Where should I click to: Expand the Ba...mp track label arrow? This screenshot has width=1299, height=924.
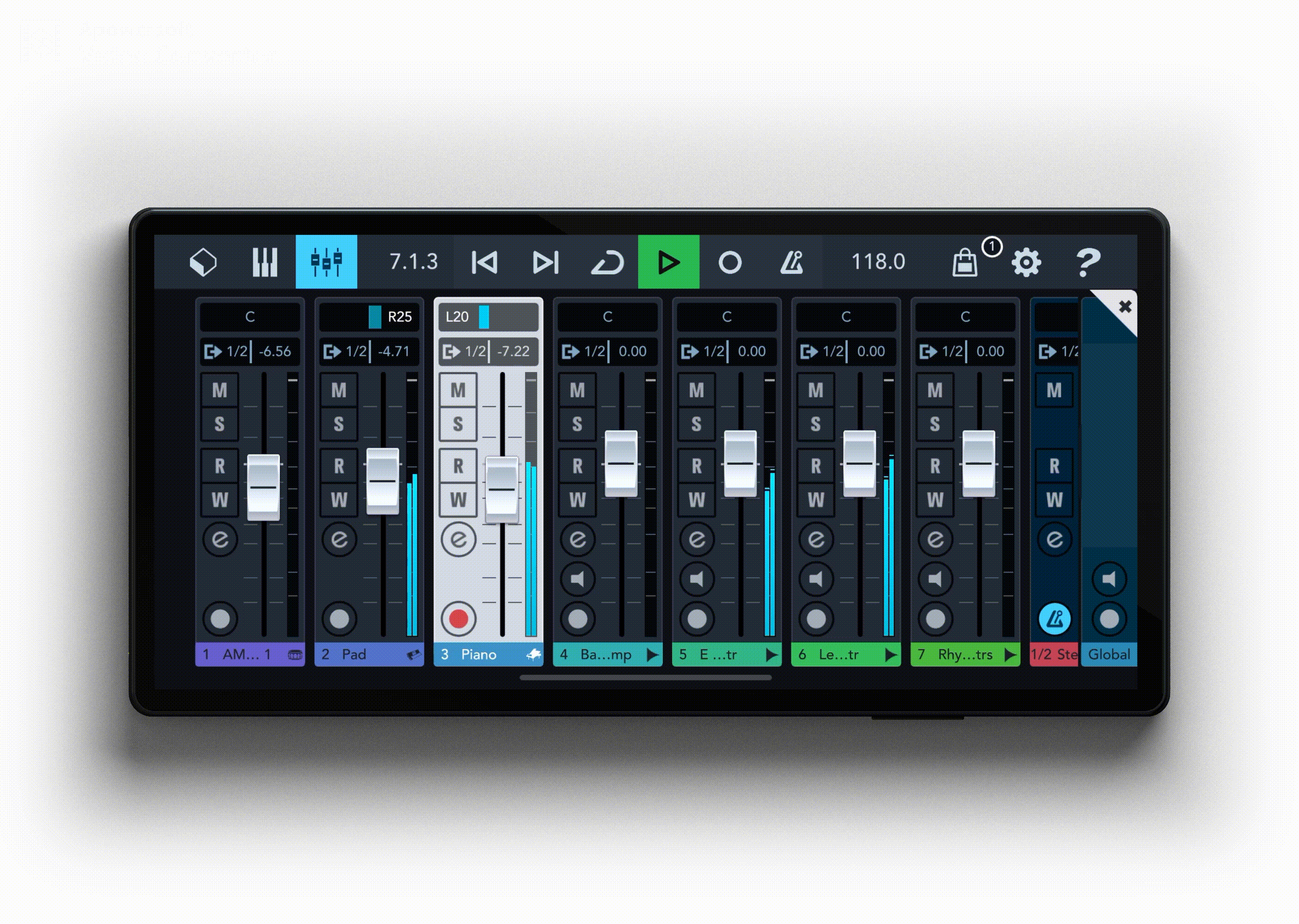pos(652,655)
